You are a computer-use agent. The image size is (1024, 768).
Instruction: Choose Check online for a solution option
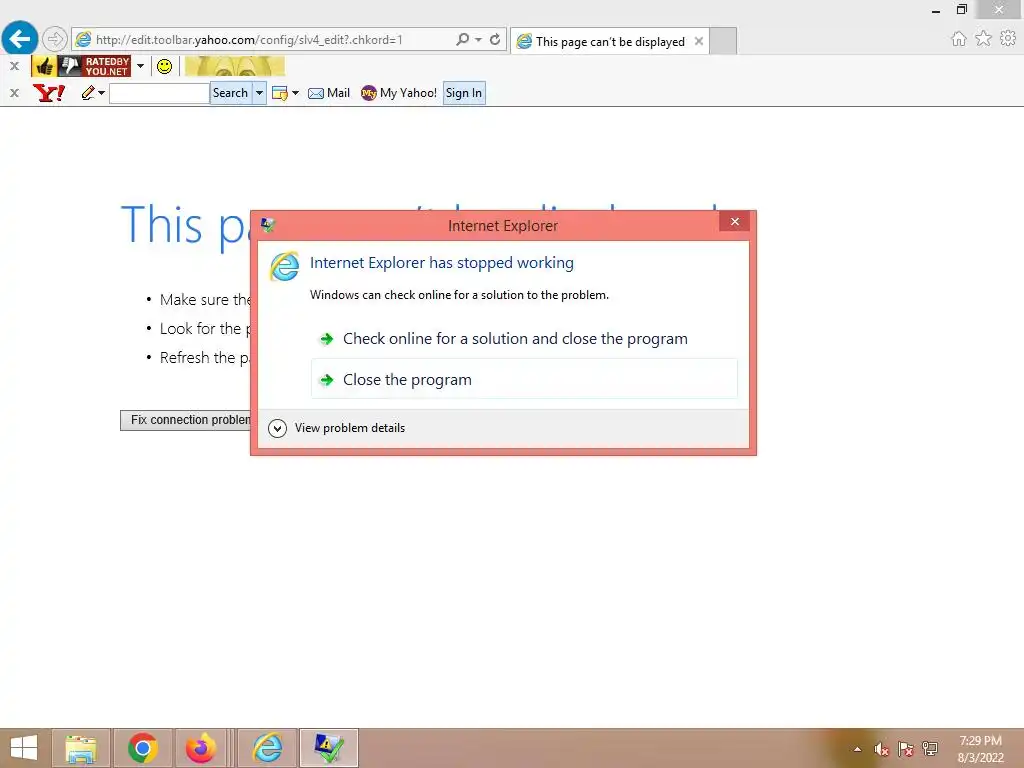(x=524, y=338)
